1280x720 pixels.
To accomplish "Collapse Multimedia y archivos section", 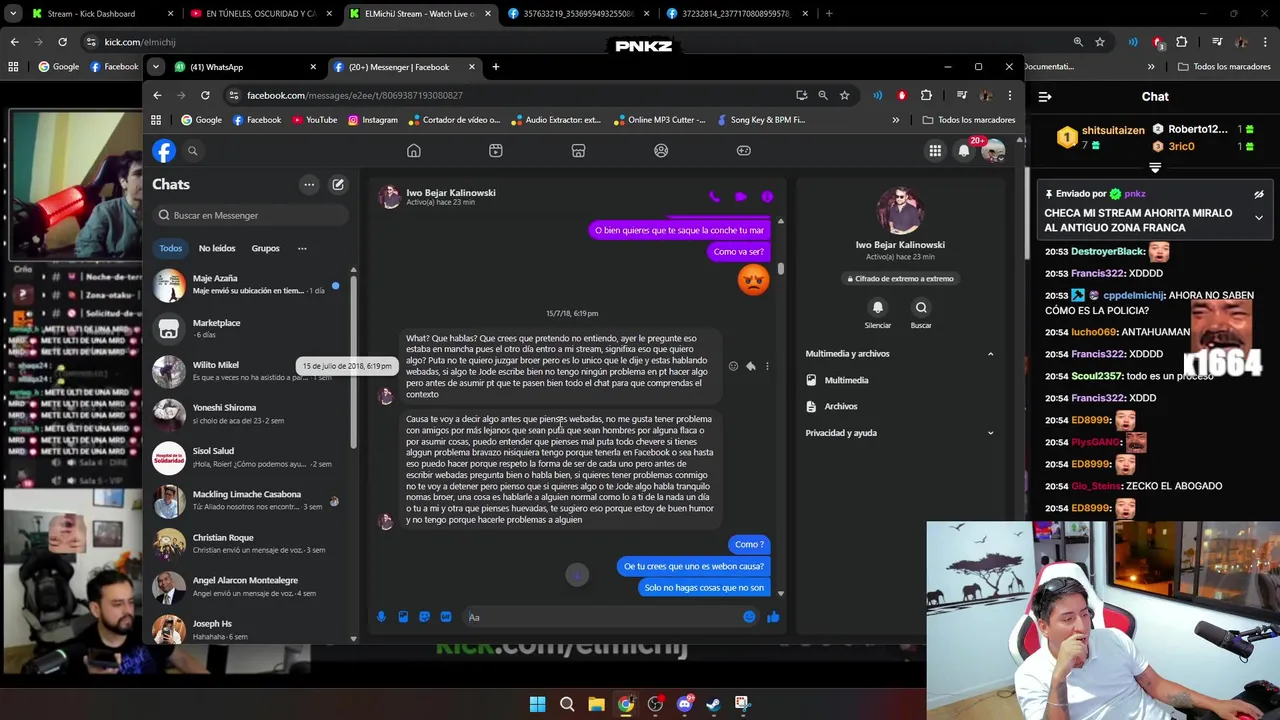I will click(x=991, y=354).
